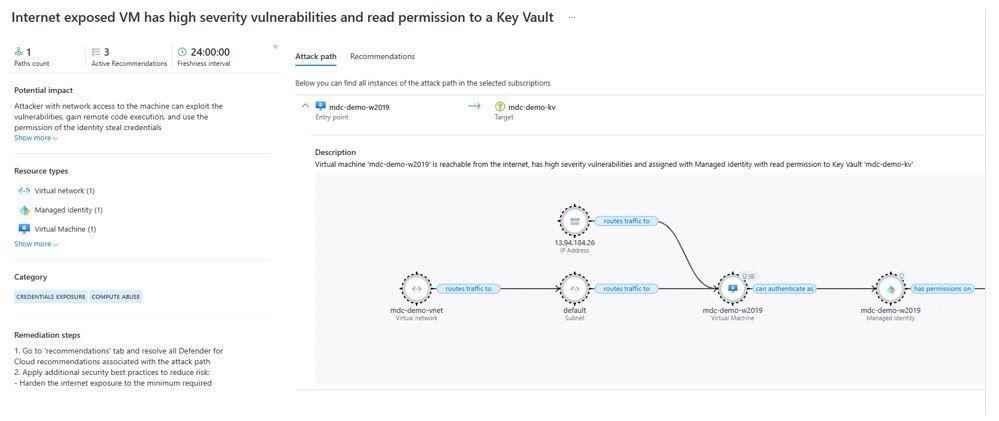The height and width of the screenshot is (421, 999).
Task: Click the insights badge above Virtual Machine node
Action: click(748, 276)
